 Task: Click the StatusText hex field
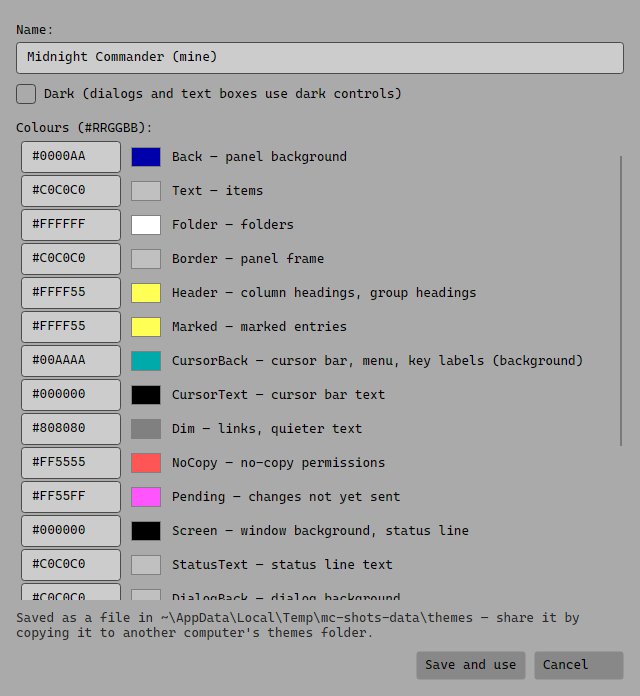(71, 565)
